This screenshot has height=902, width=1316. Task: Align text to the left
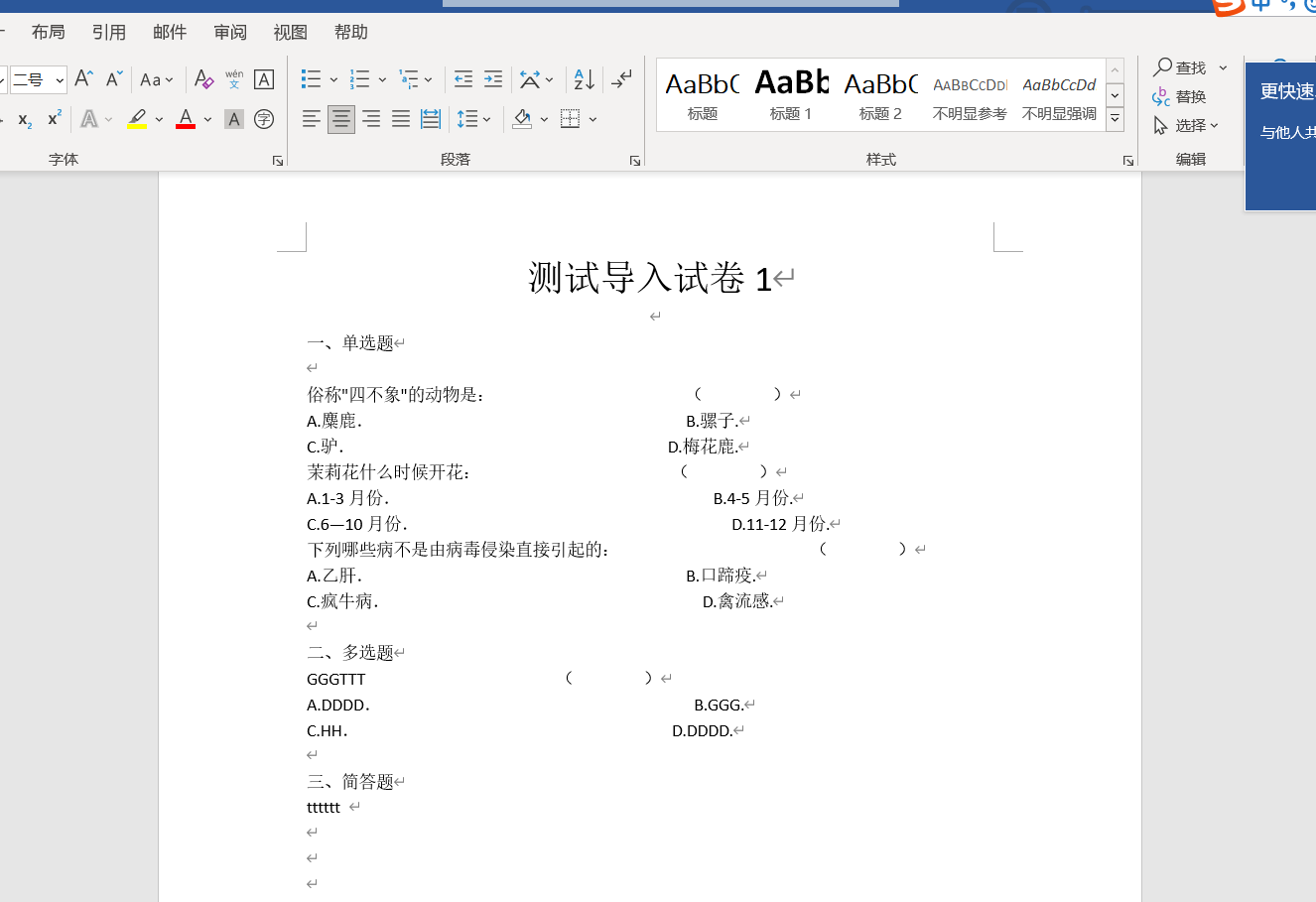pos(312,119)
